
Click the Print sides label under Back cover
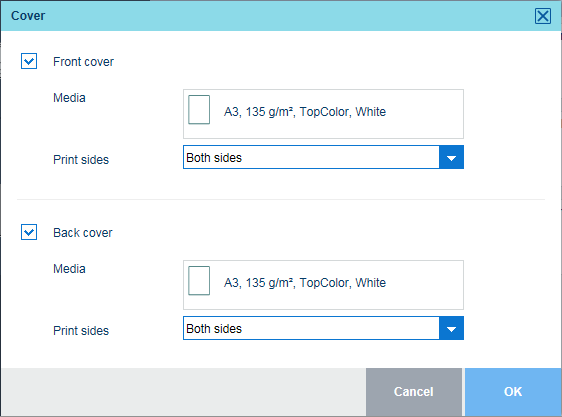pyautogui.click(x=81, y=331)
